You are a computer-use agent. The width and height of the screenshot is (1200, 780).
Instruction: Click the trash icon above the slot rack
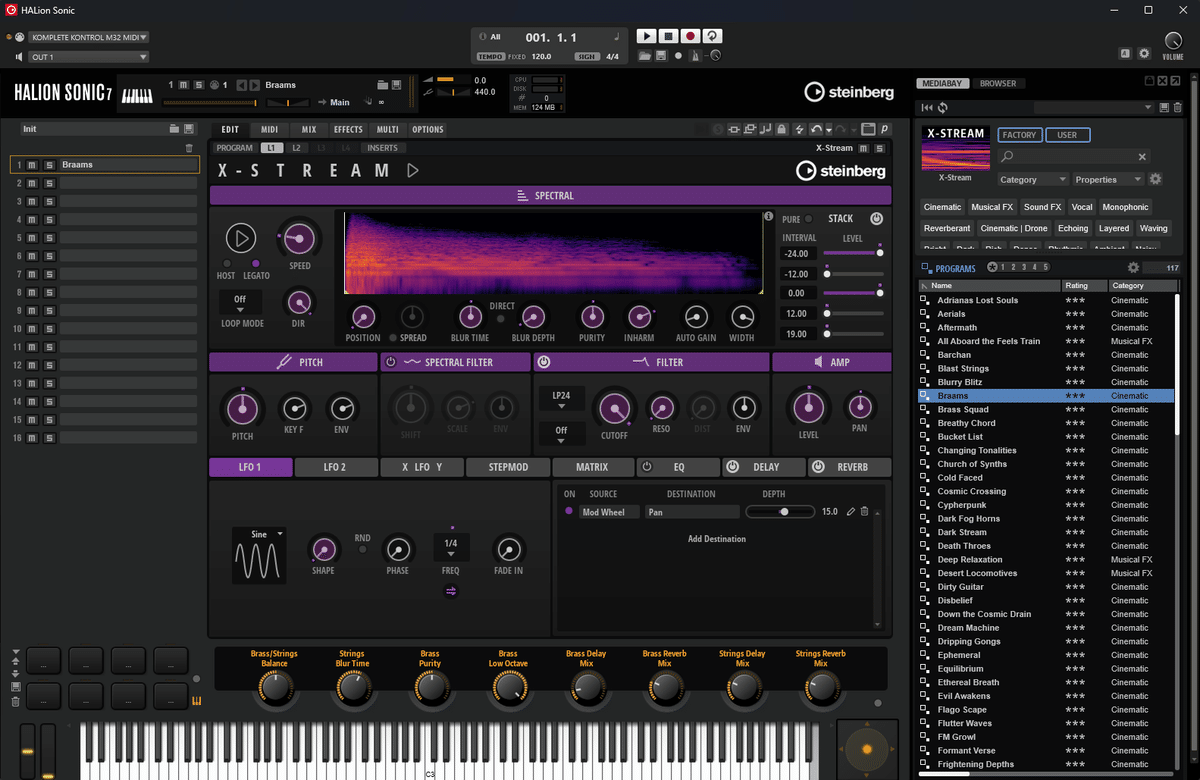click(x=189, y=148)
